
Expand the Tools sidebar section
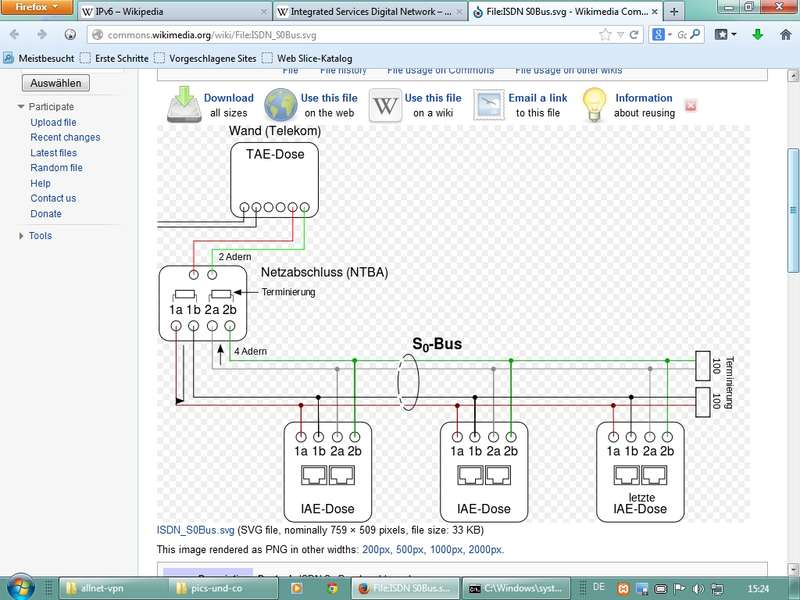21,236
